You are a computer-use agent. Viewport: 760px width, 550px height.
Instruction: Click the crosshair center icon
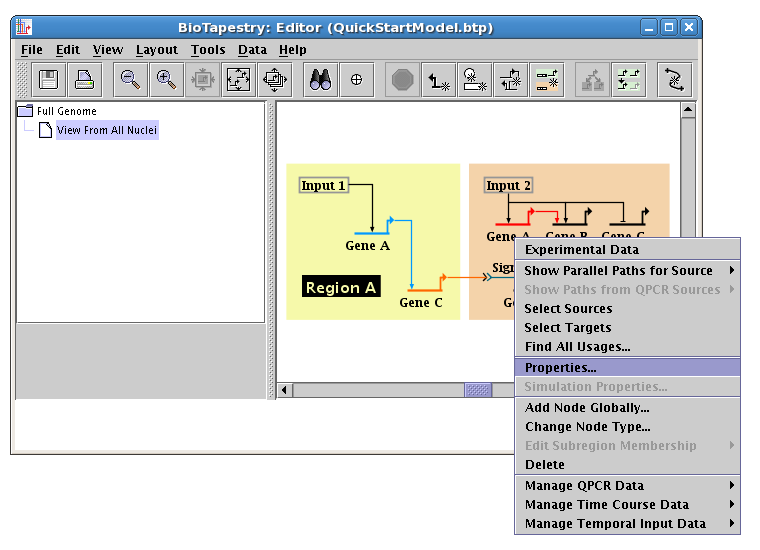[357, 80]
